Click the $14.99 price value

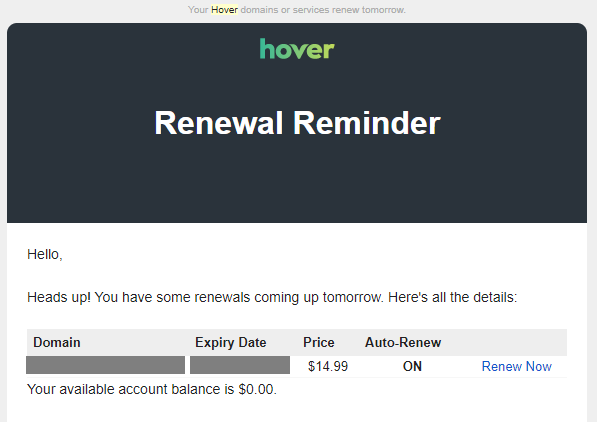coord(328,366)
